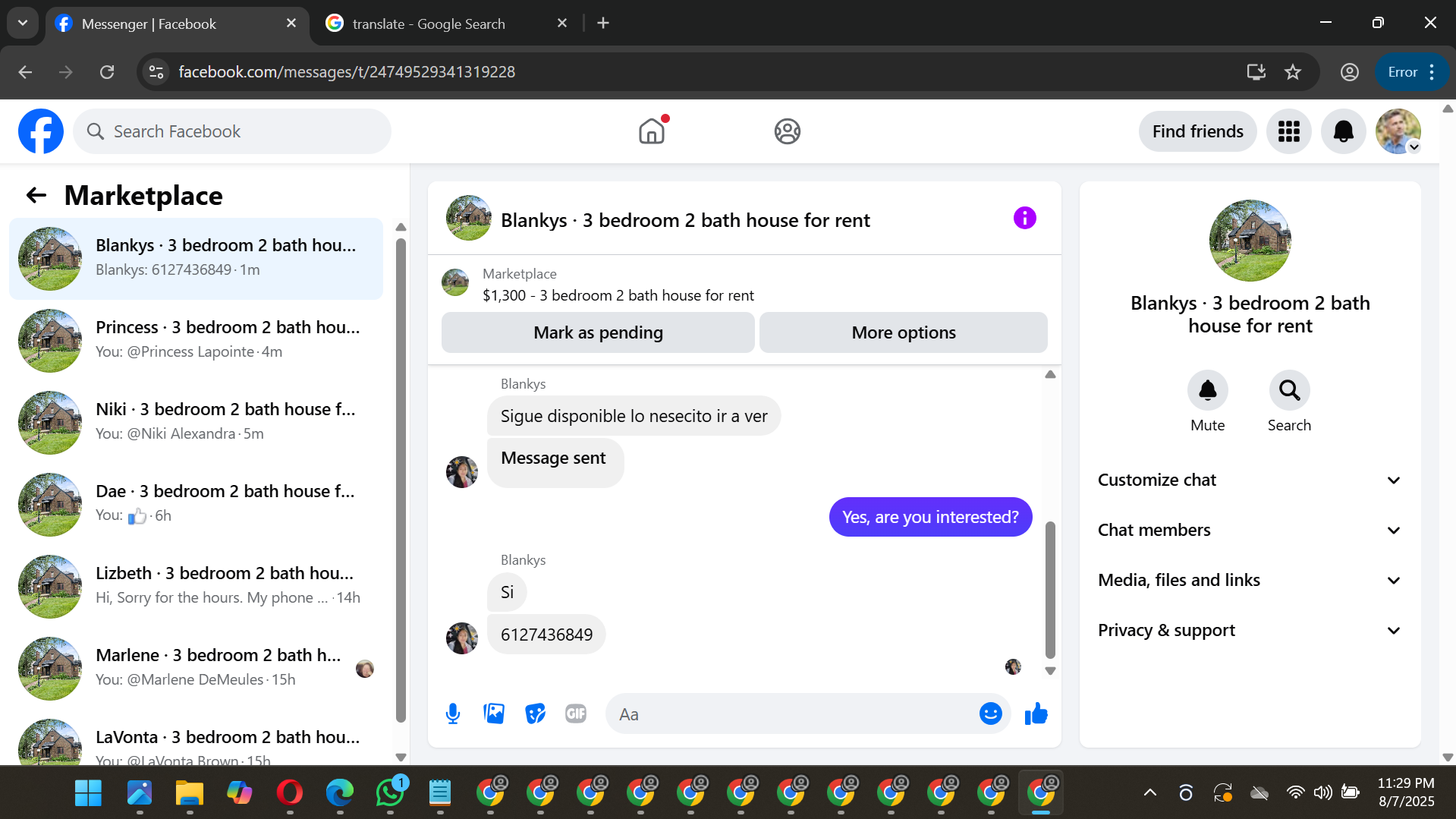
Task: Open the emoji picker in message box
Action: click(x=991, y=714)
